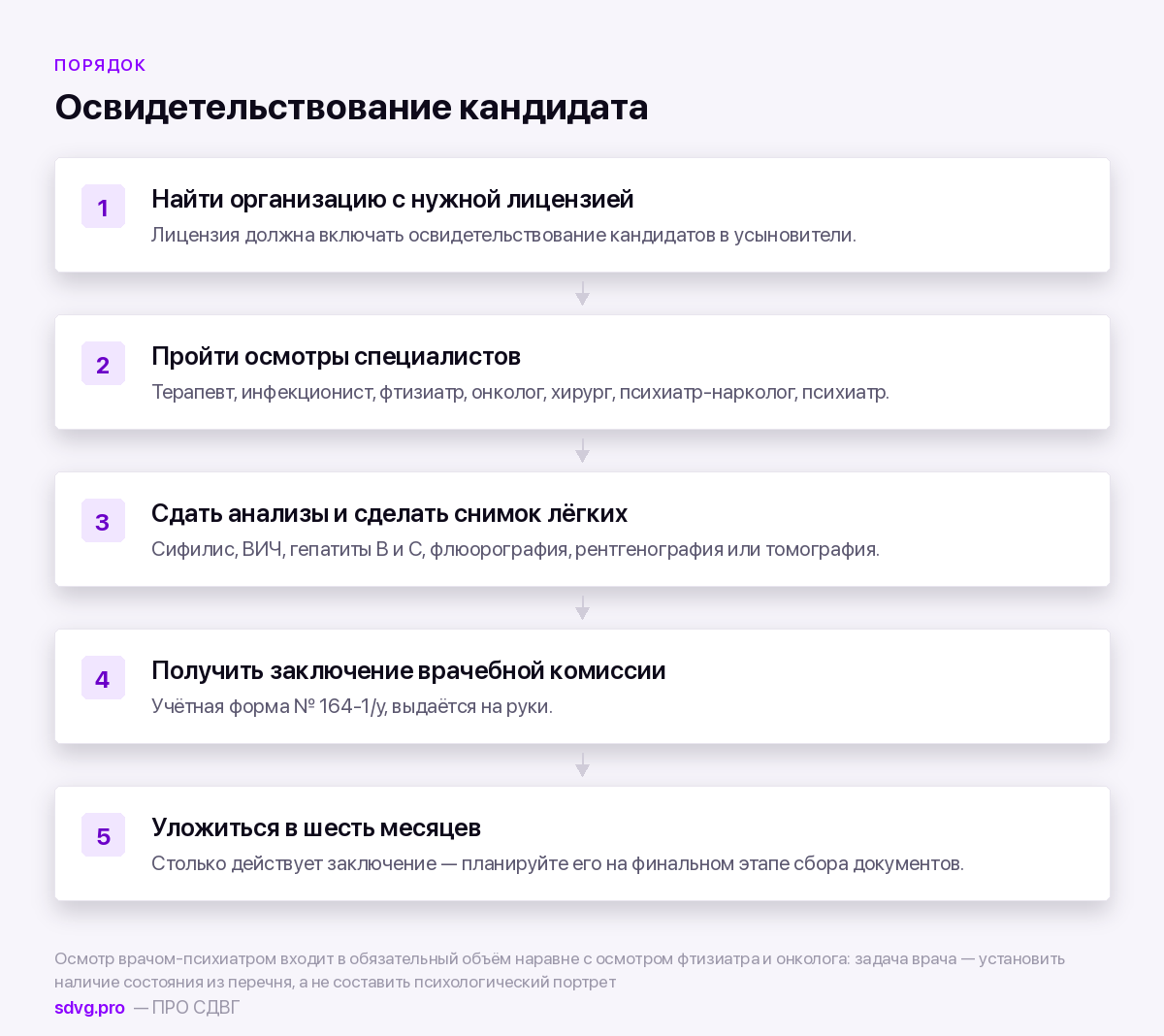The image size is (1164, 1036).
Task: Click the step number 1 badge
Action: point(103,207)
